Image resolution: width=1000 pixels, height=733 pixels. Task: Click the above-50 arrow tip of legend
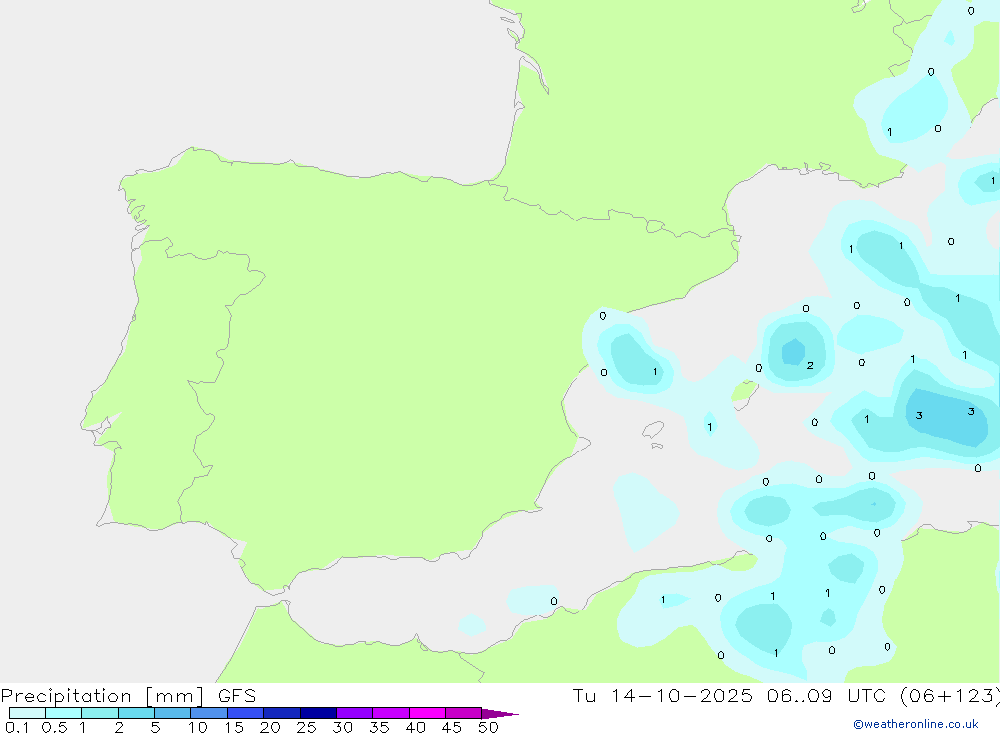(500, 713)
